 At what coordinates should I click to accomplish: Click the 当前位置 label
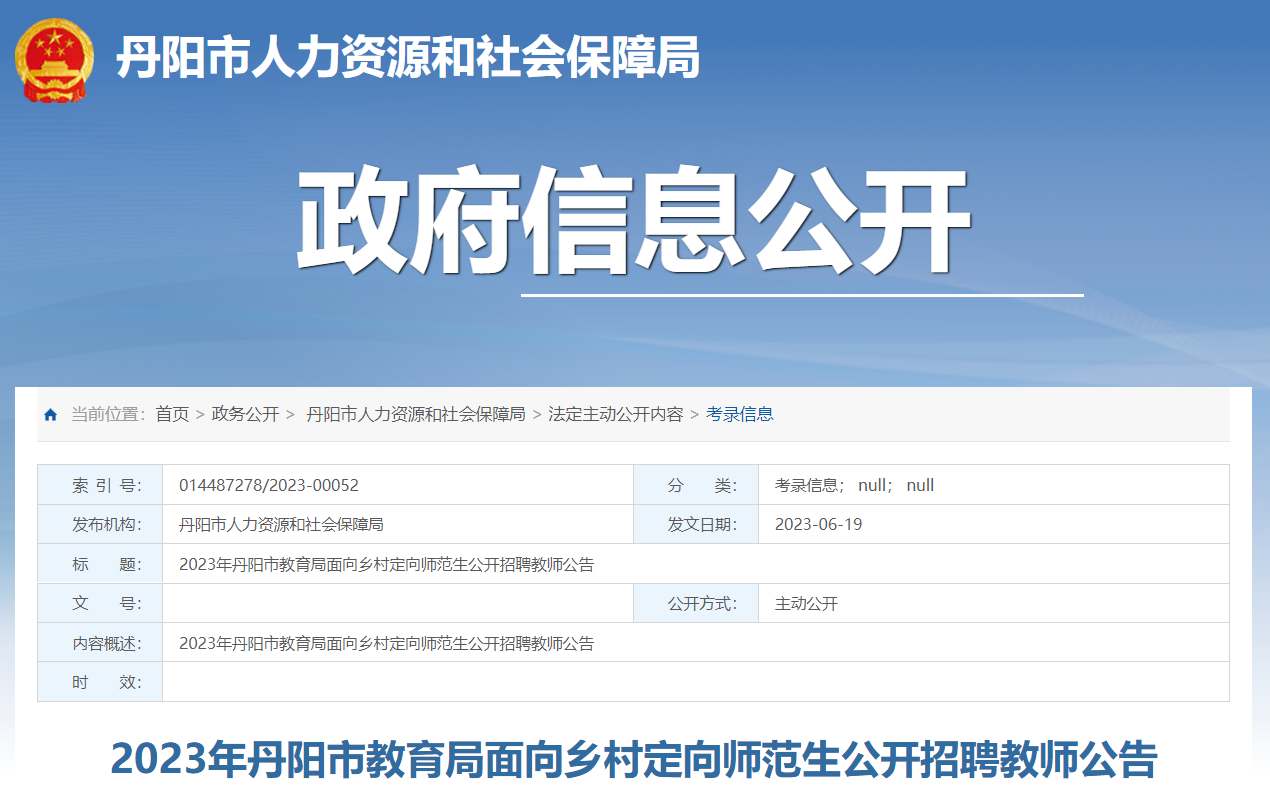(108, 414)
